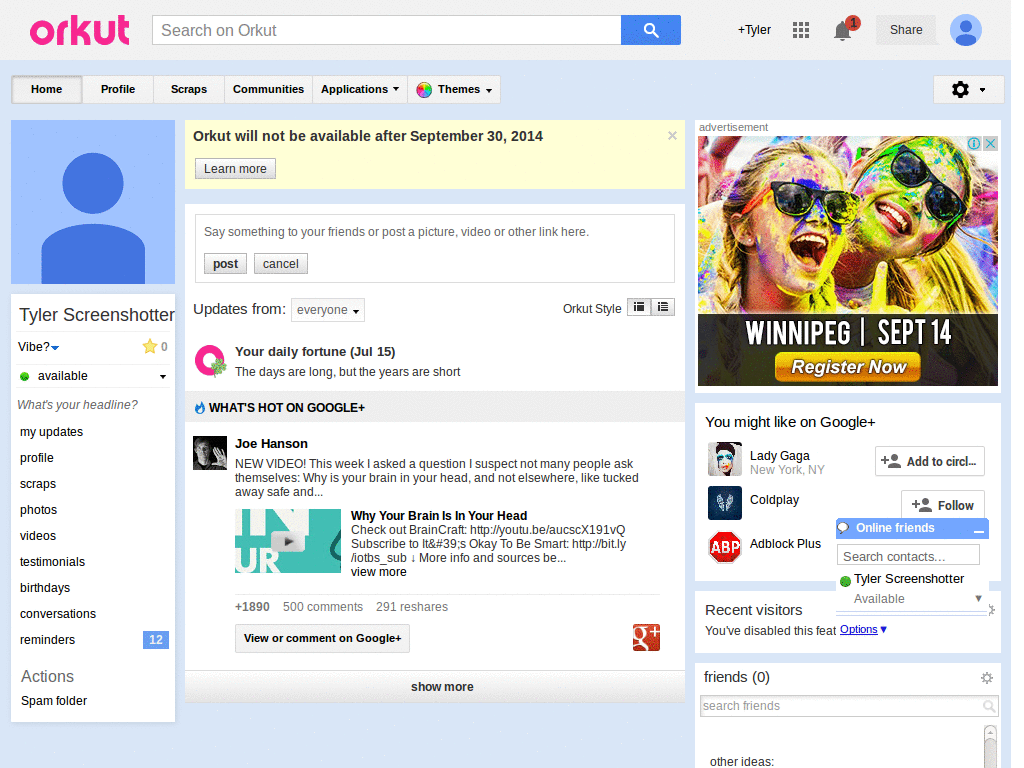Close the advertisement with X icon

point(991,144)
